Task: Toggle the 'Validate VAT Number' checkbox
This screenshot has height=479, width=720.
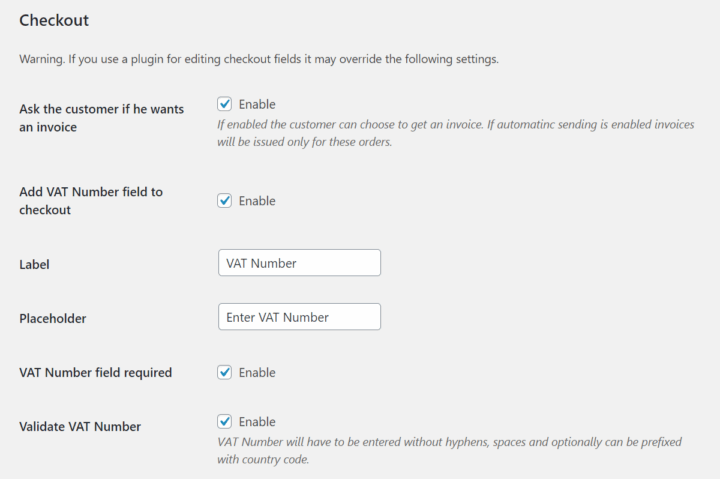Action: point(225,421)
